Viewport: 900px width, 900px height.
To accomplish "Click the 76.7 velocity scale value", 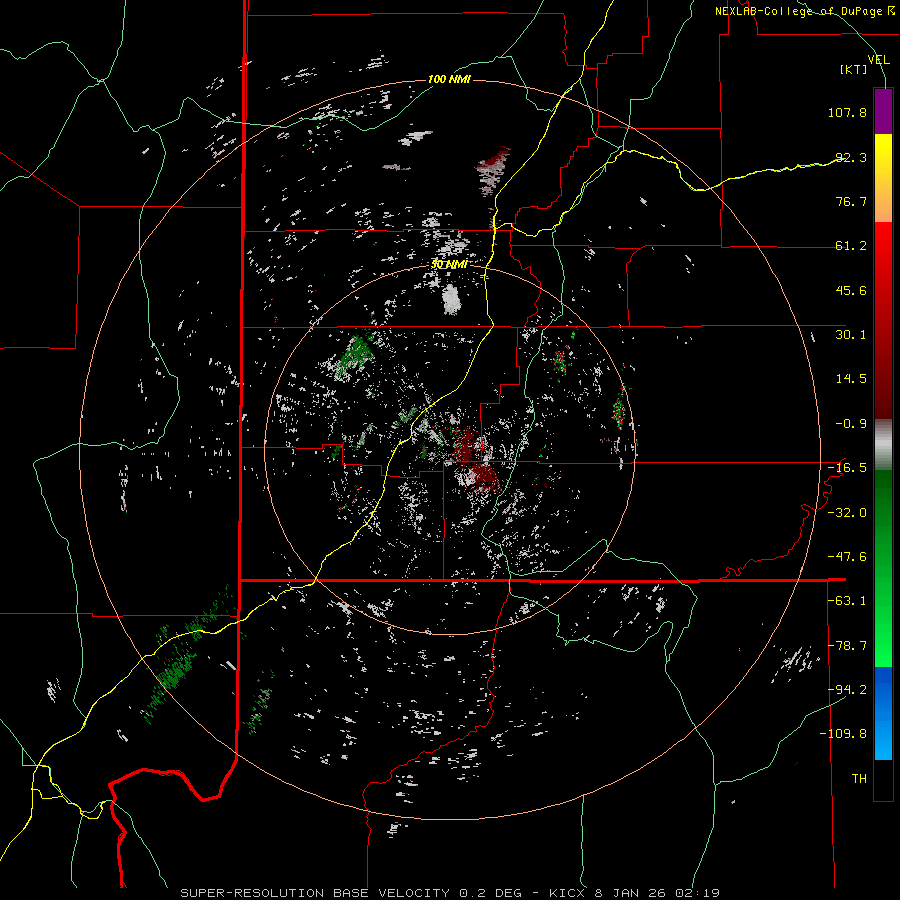I will [x=851, y=201].
